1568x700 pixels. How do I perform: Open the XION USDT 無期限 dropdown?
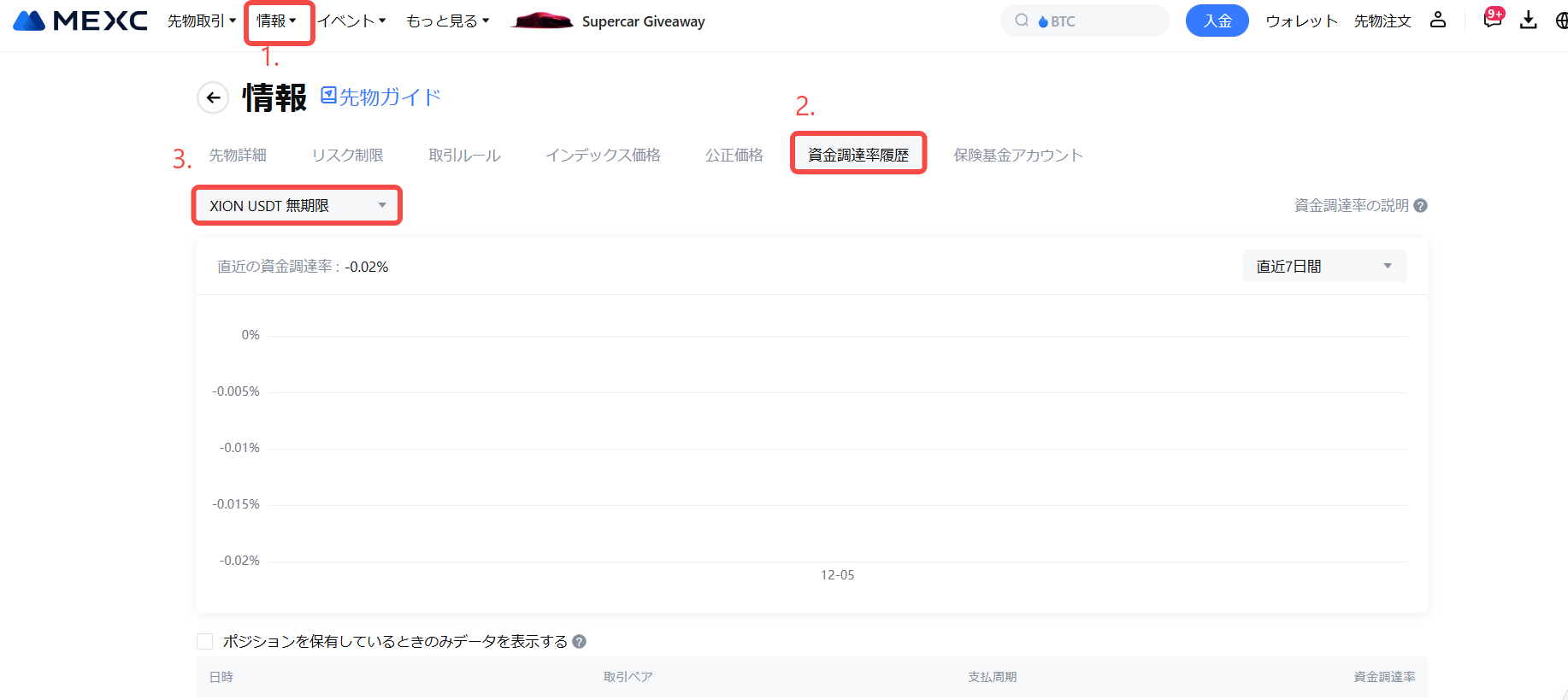pyautogui.click(x=297, y=206)
